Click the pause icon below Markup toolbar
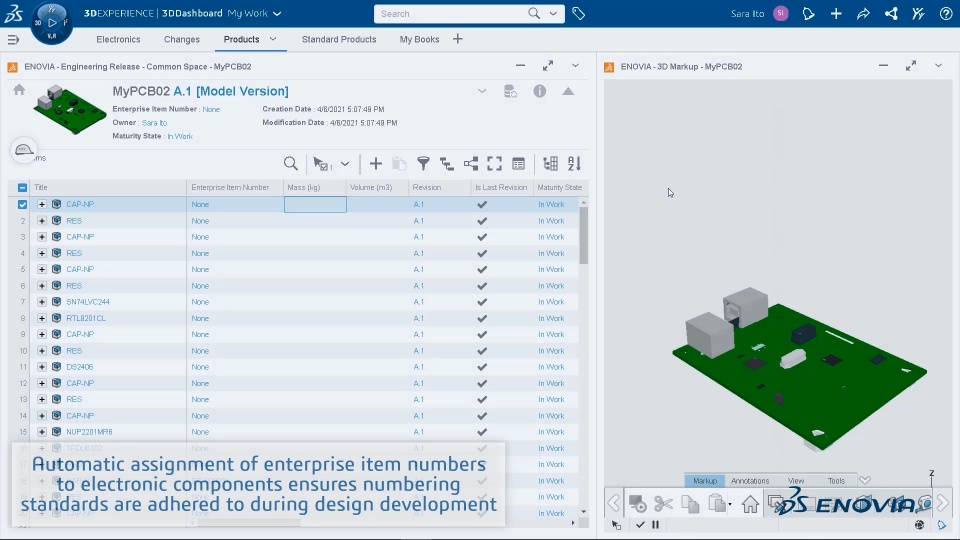 656,525
